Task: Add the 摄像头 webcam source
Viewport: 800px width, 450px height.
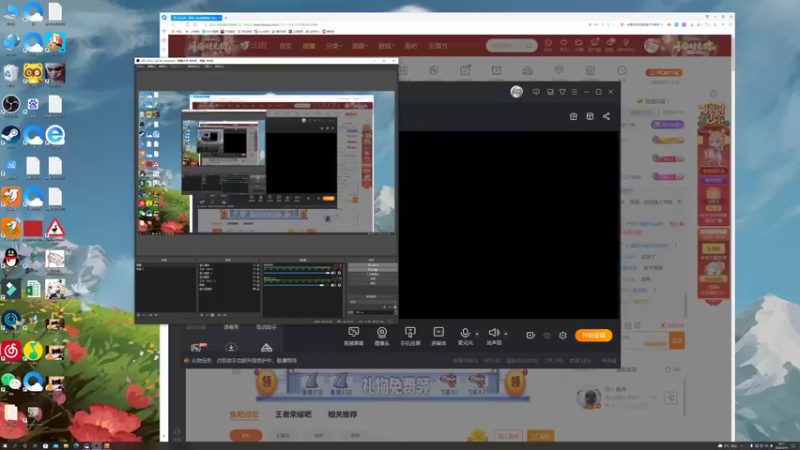Action: (x=382, y=336)
